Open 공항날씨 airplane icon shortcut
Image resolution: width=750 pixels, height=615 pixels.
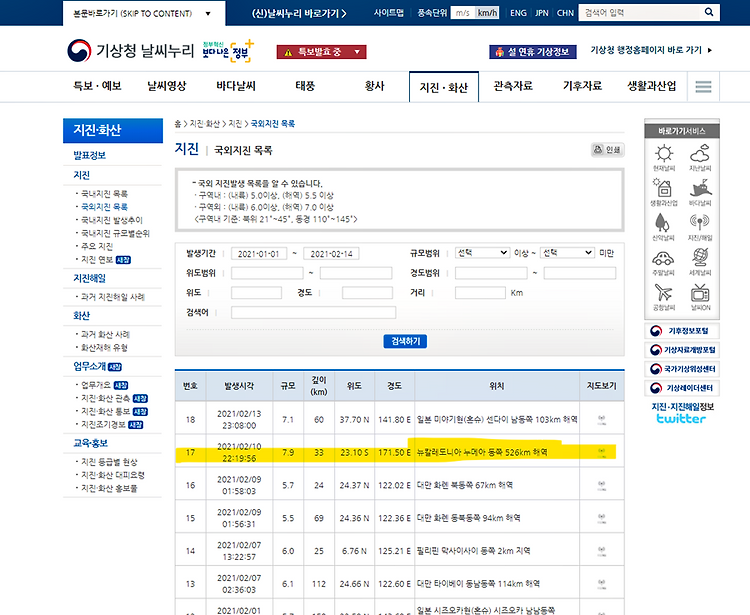point(663,297)
